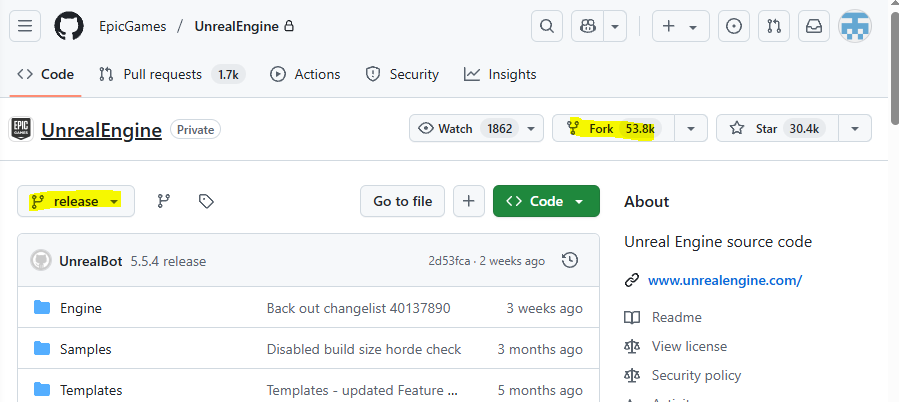Click the Engine folder icon
899x402 pixels.
(x=42, y=308)
